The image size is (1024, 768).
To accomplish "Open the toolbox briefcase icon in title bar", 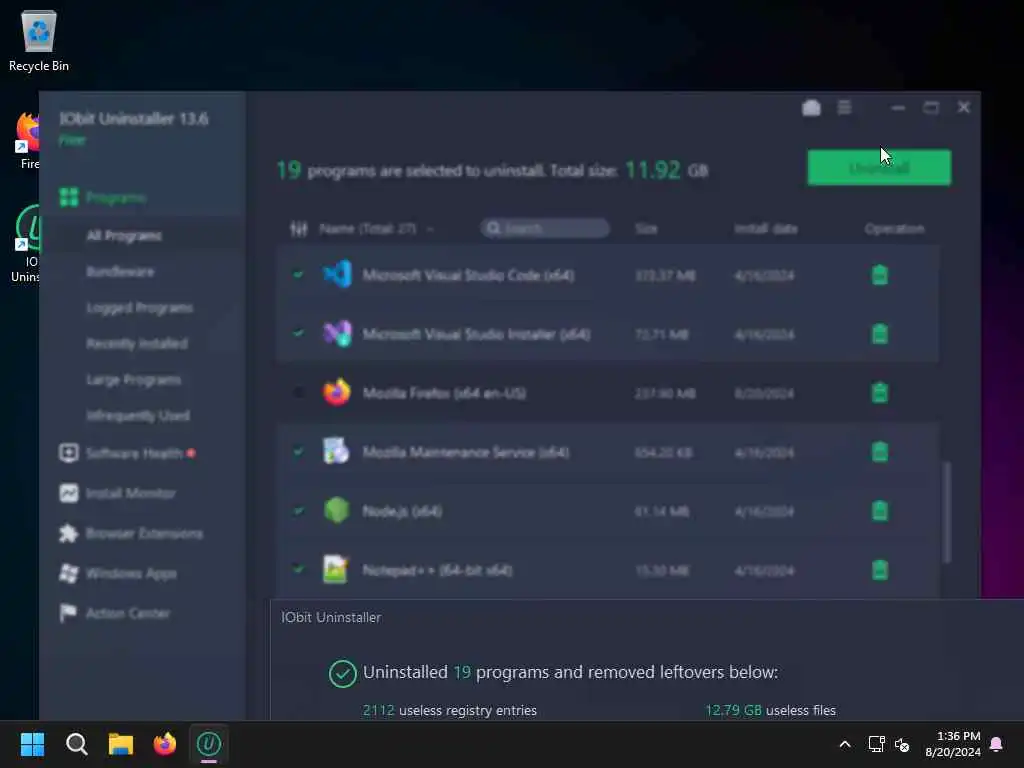I will coord(811,108).
